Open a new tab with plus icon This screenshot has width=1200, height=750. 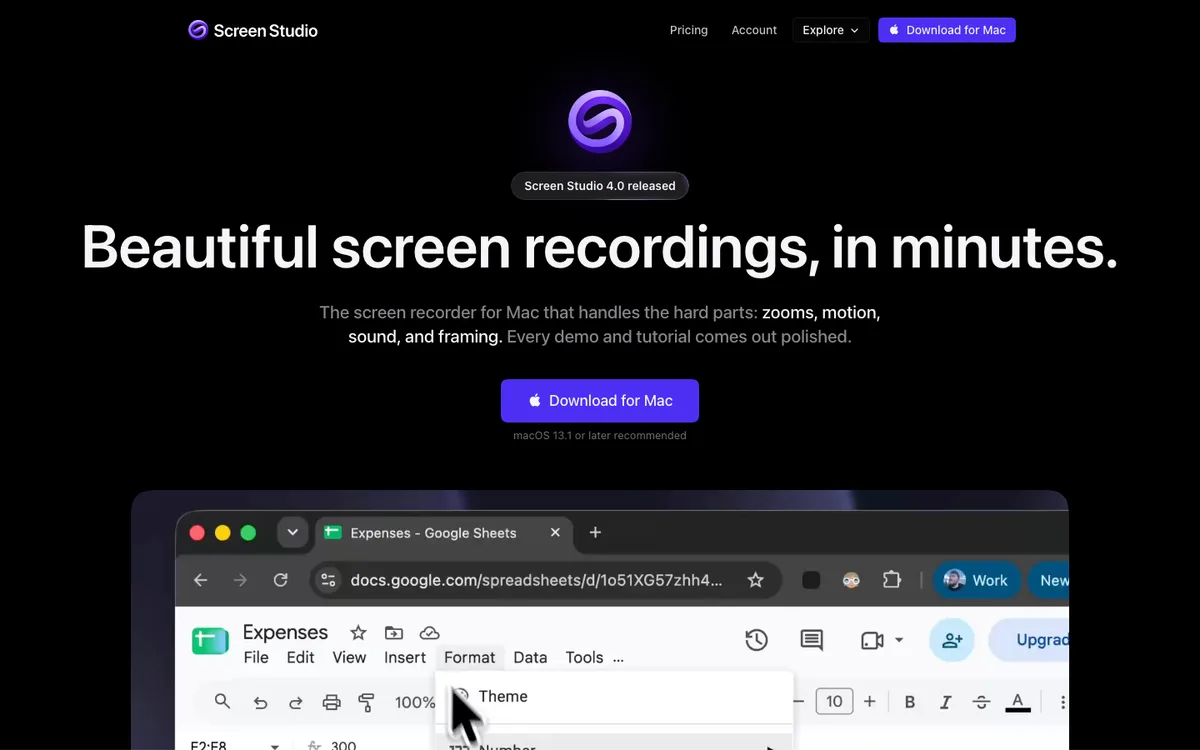[x=596, y=532]
